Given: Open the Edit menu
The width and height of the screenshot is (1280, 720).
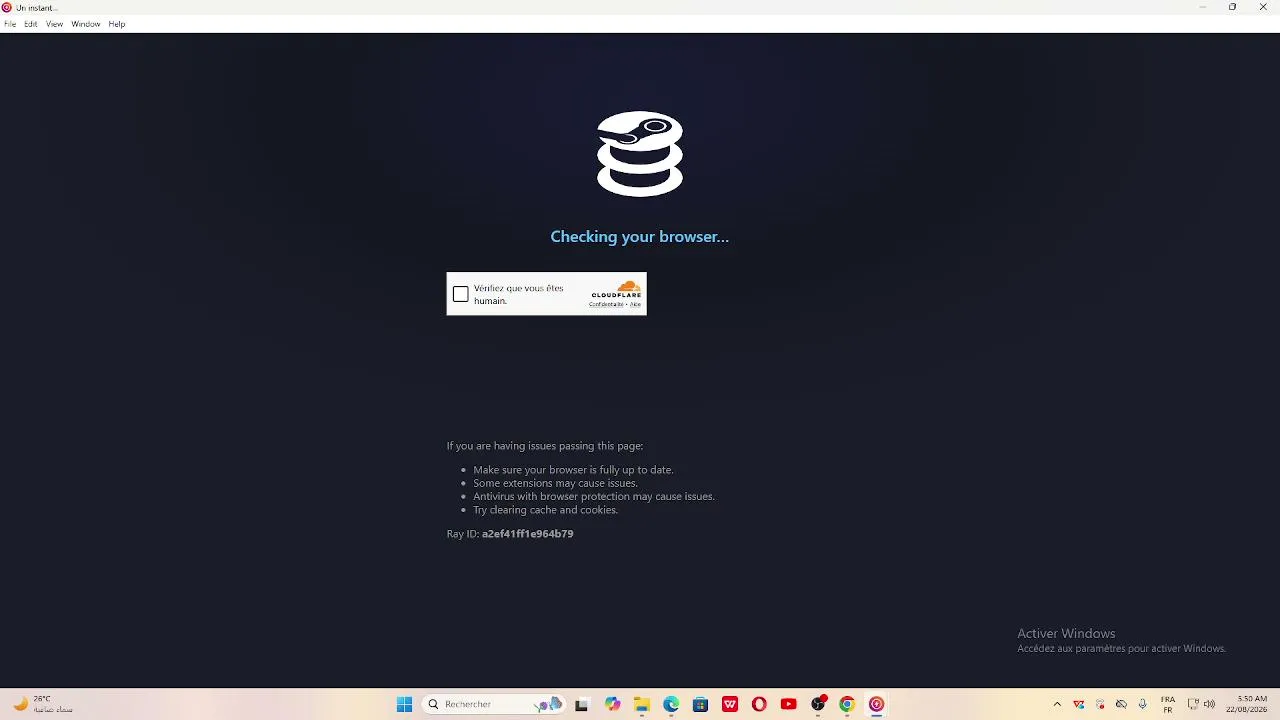Looking at the screenshot, I should (31, 24).
